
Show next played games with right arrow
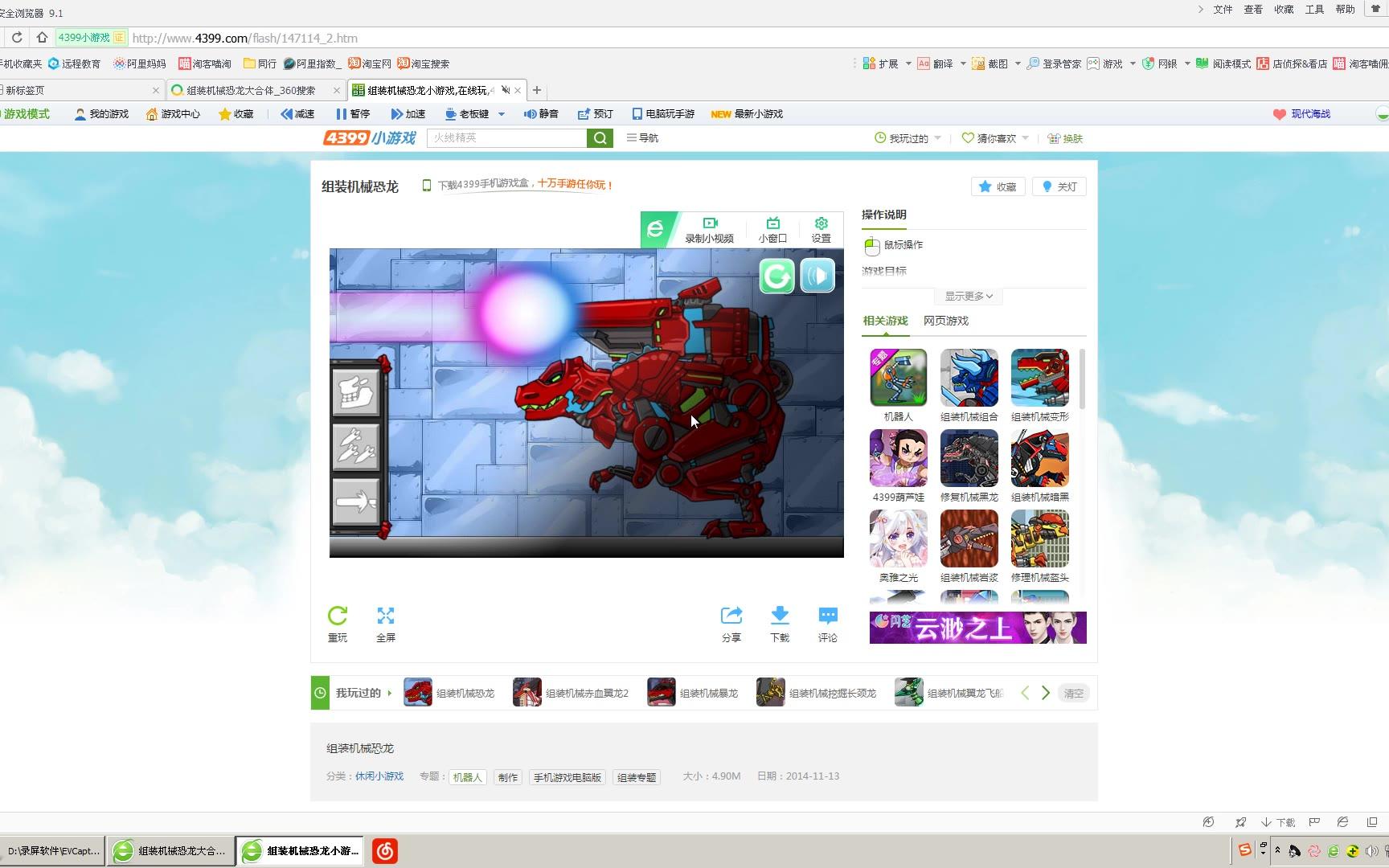1046,693
